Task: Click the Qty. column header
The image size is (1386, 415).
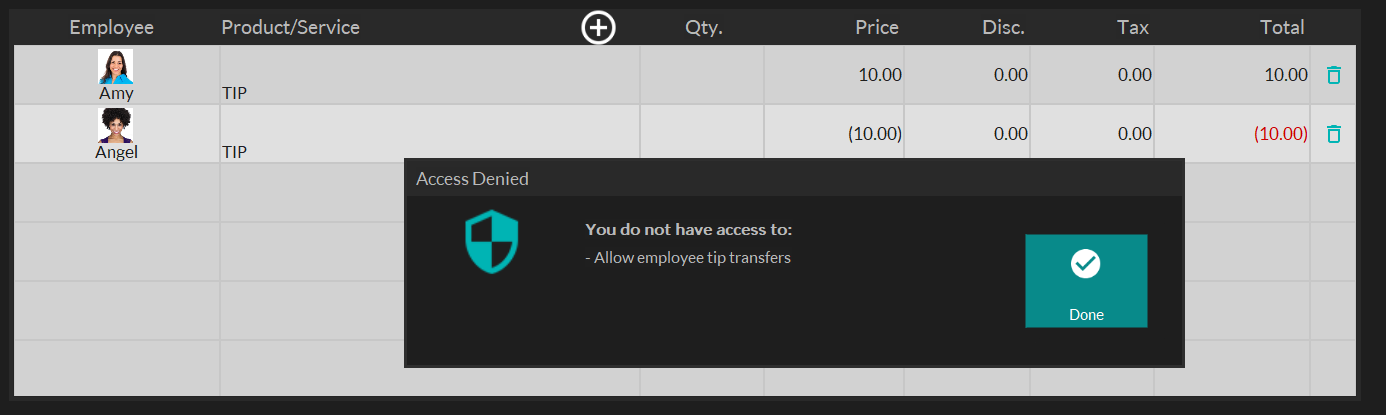Action: click(704, 28)
